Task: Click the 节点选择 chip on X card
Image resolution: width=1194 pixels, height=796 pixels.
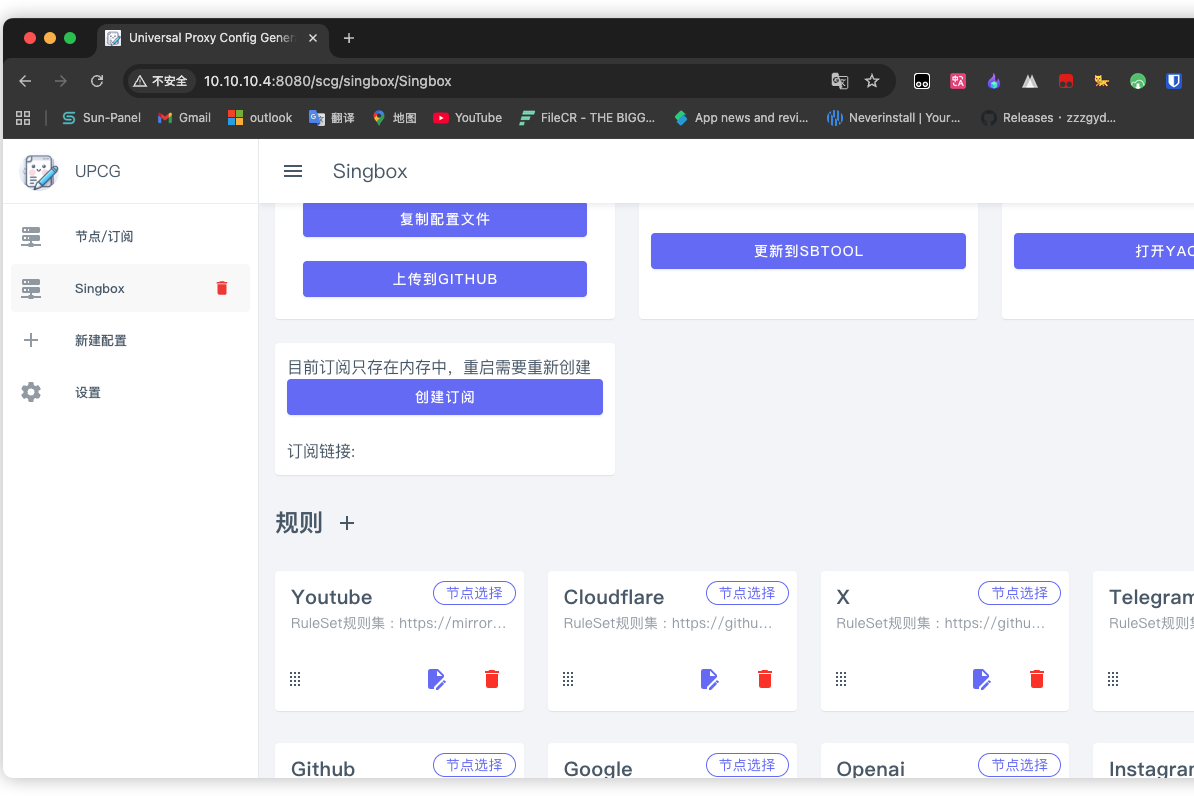Action: (1020, 593)
